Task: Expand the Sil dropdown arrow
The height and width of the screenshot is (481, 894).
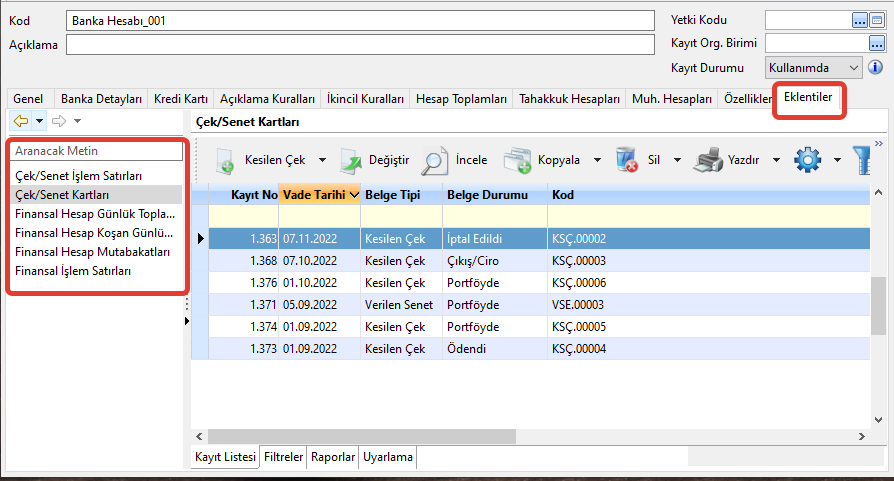Action: (x=677, y=160)
